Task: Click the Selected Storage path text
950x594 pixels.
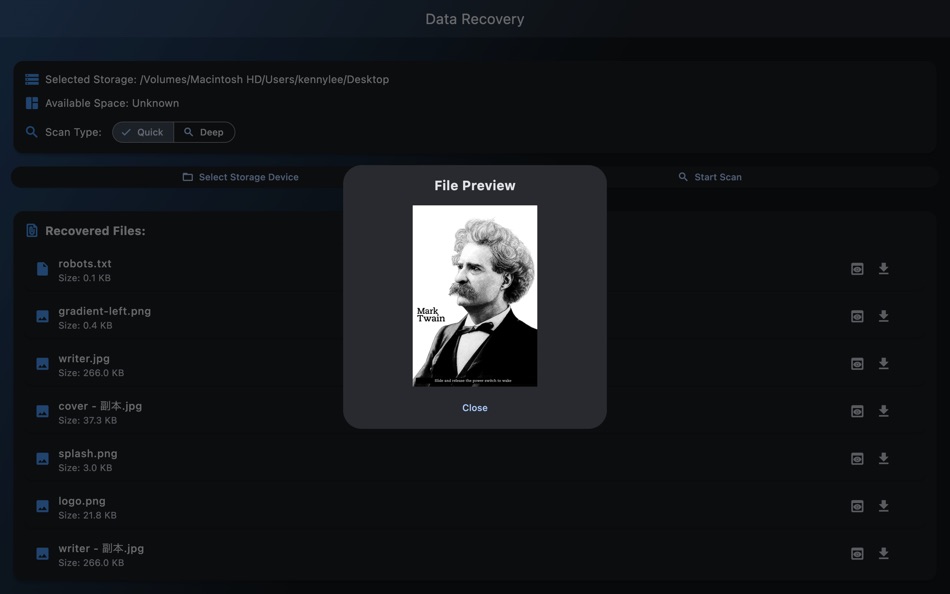Action: [217, 79]
